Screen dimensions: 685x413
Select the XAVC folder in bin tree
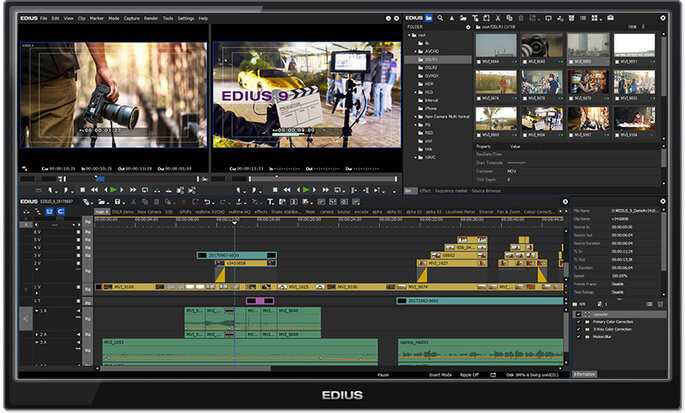(x=432, y=157)
